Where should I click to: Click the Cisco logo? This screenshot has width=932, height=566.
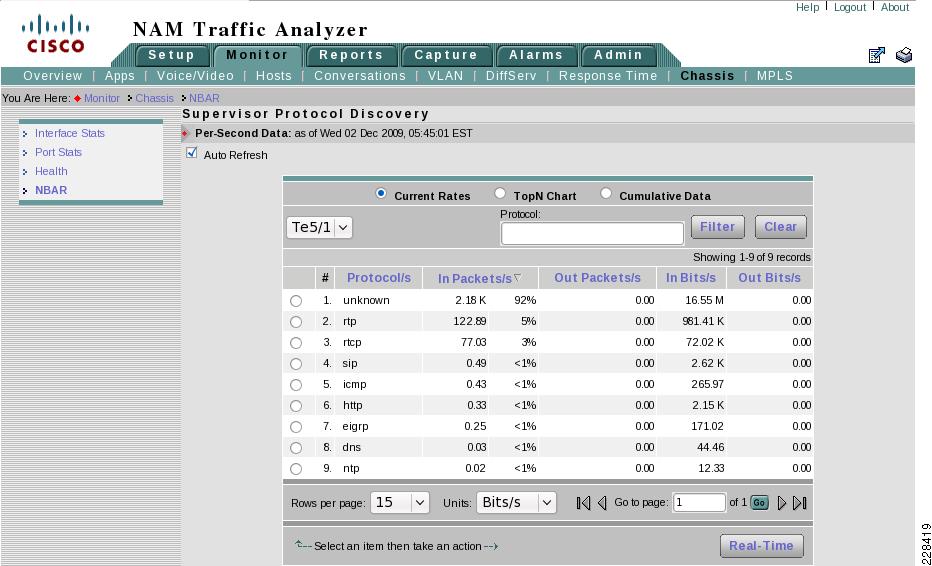tap(56, 34)
